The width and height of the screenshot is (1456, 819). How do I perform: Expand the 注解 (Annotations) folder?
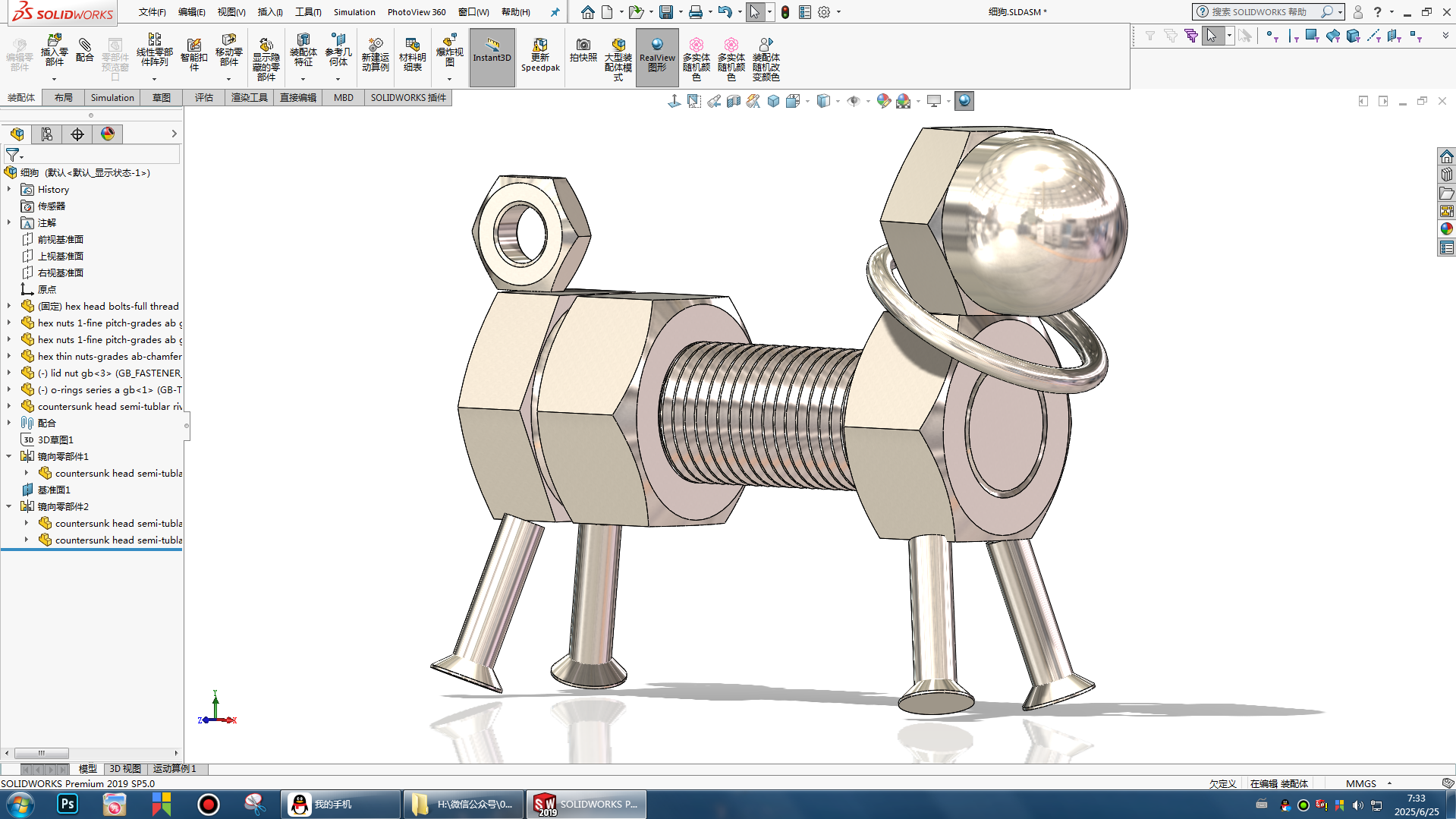[9, 222]
